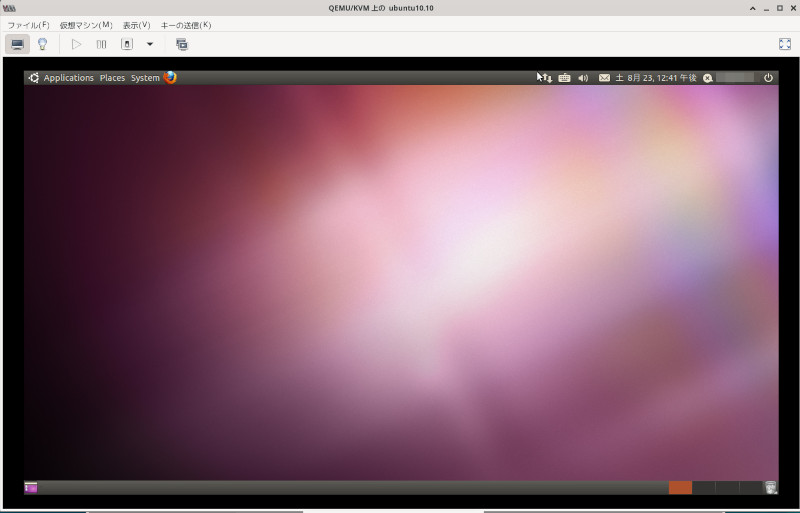Click the Run virtual machine play button

(x=77, y=44)
